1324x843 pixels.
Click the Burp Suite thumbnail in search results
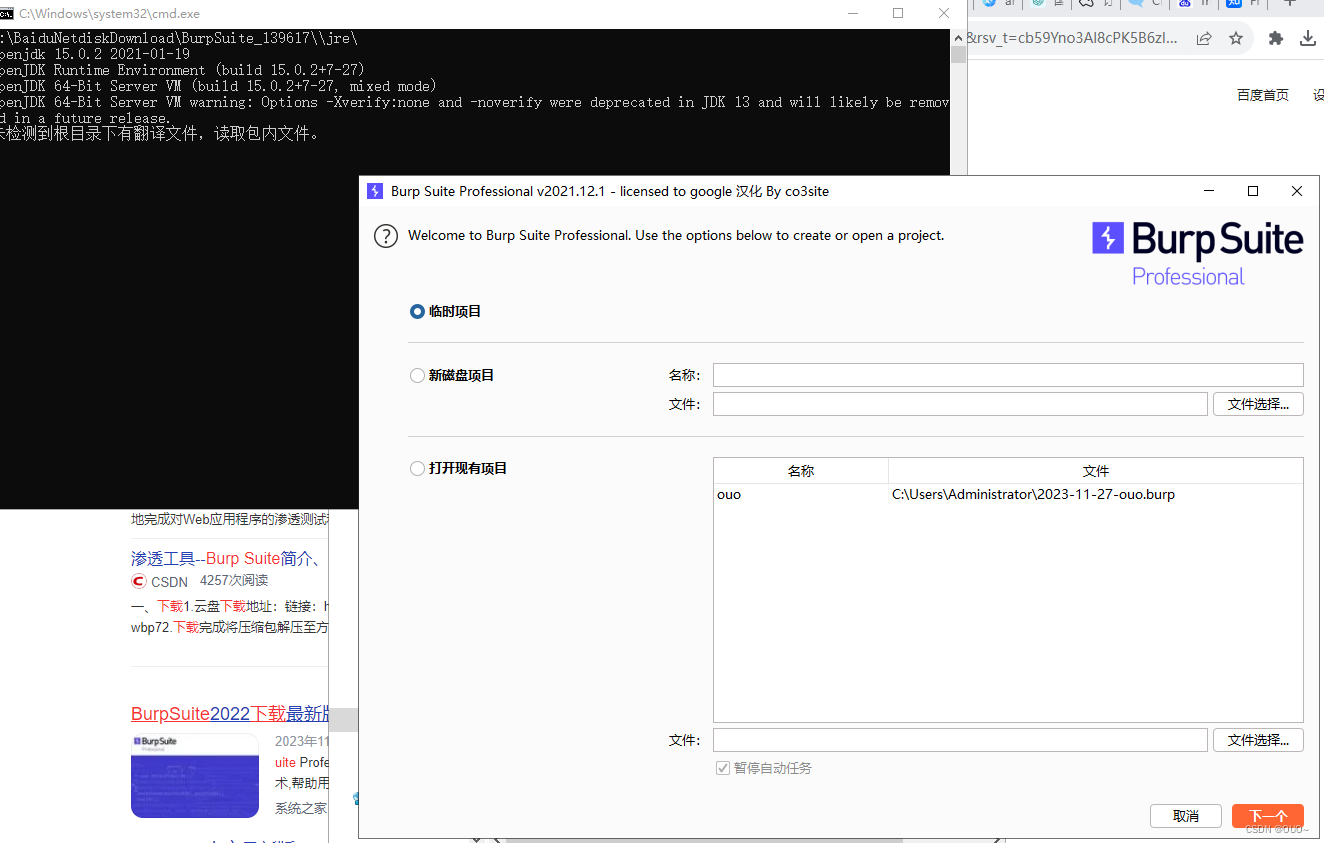point(195,776)
